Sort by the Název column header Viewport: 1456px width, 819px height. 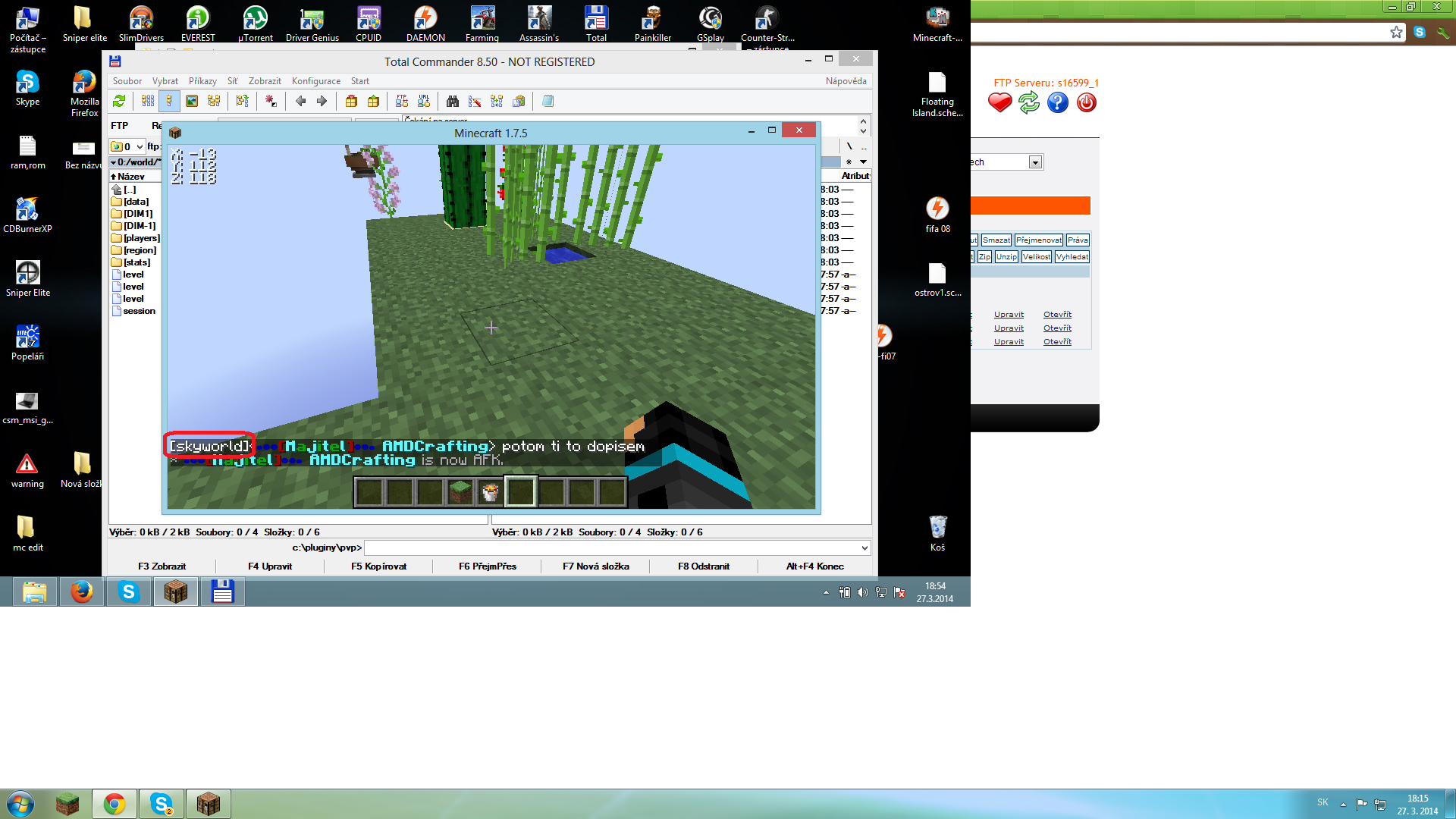click(135, 176)
